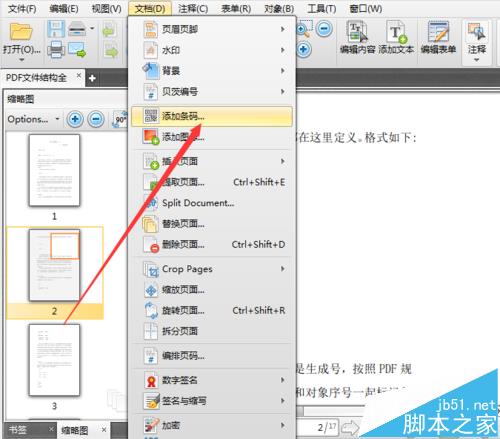
Task: Open a new tab with plus icon
Action: click(92, 78)
